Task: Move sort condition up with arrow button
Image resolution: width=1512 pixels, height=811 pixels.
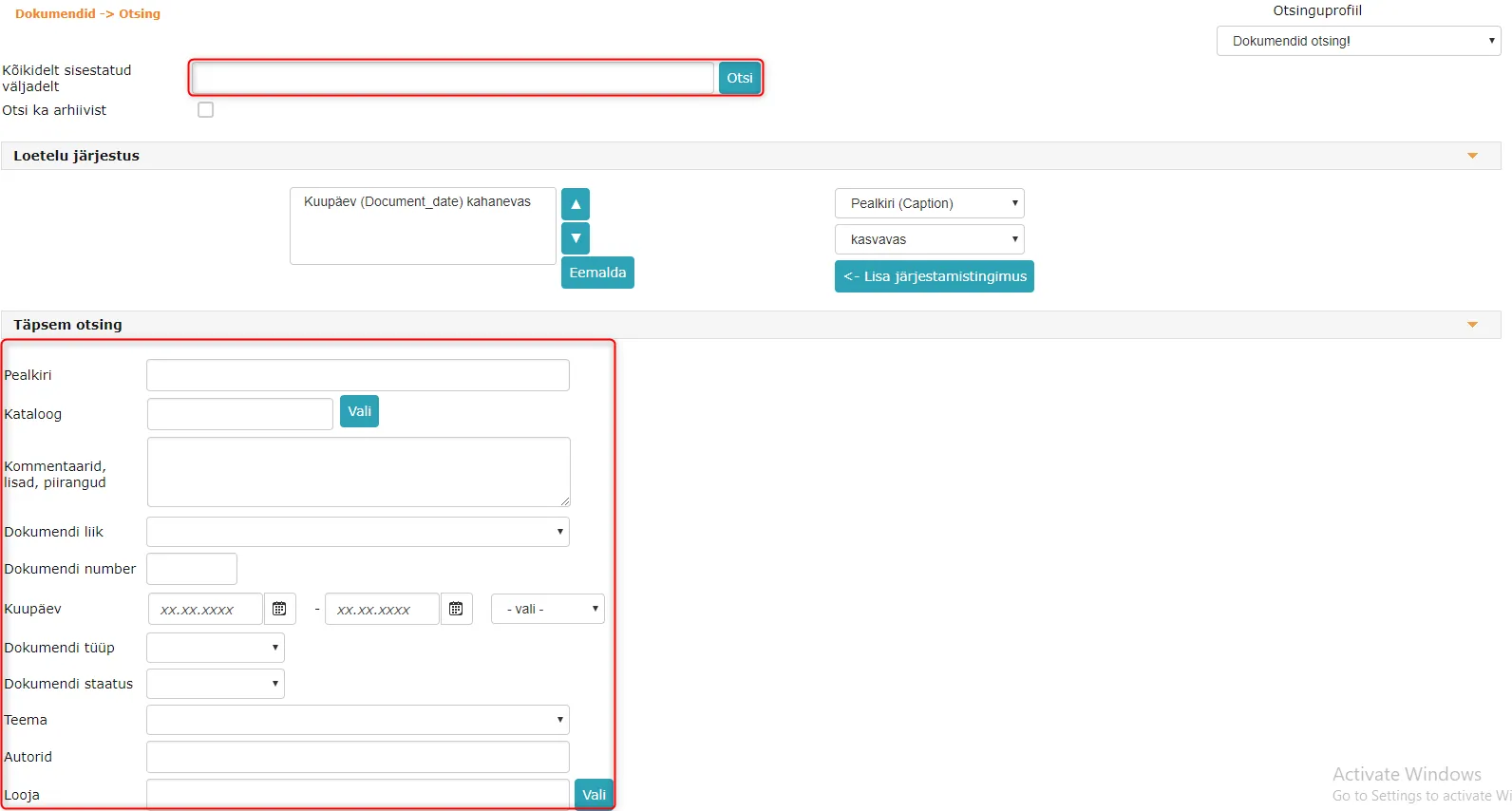Action: tap(576, 204)
